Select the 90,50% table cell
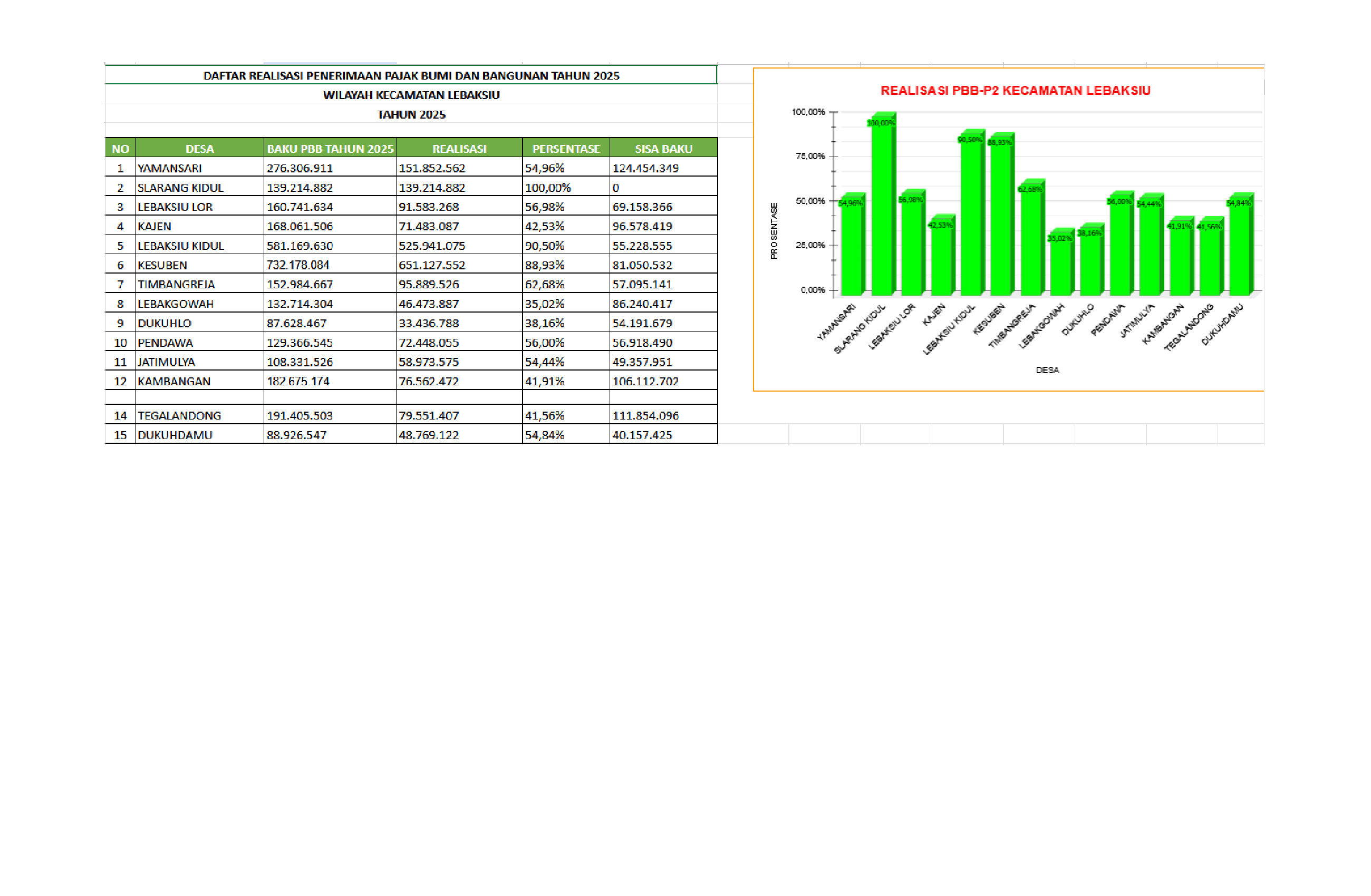The width and height of the screenshot is (1371, 896). pos(566,245)
